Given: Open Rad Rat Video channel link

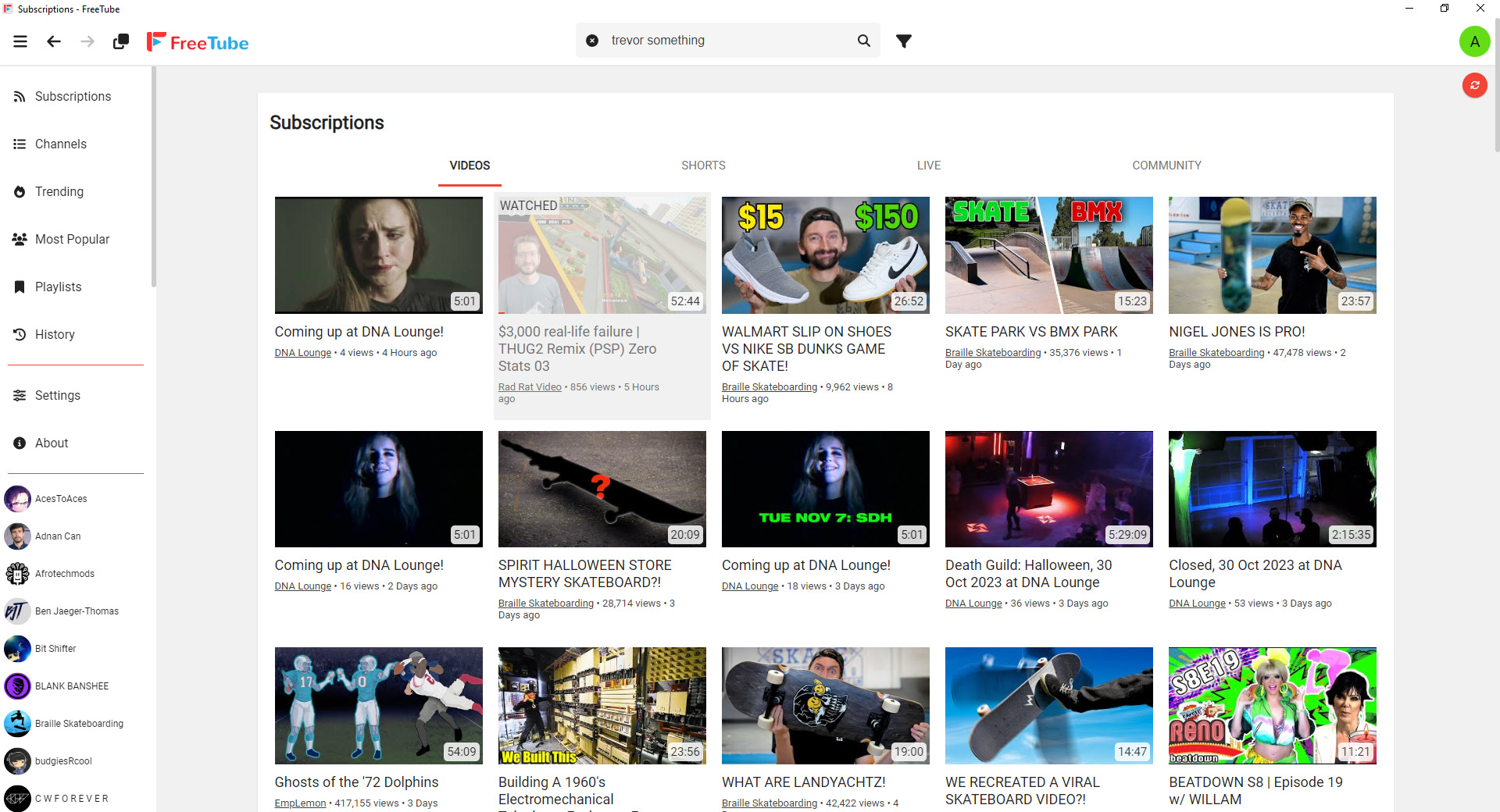Looking at the screenshot, I should [x=530, y=387].
